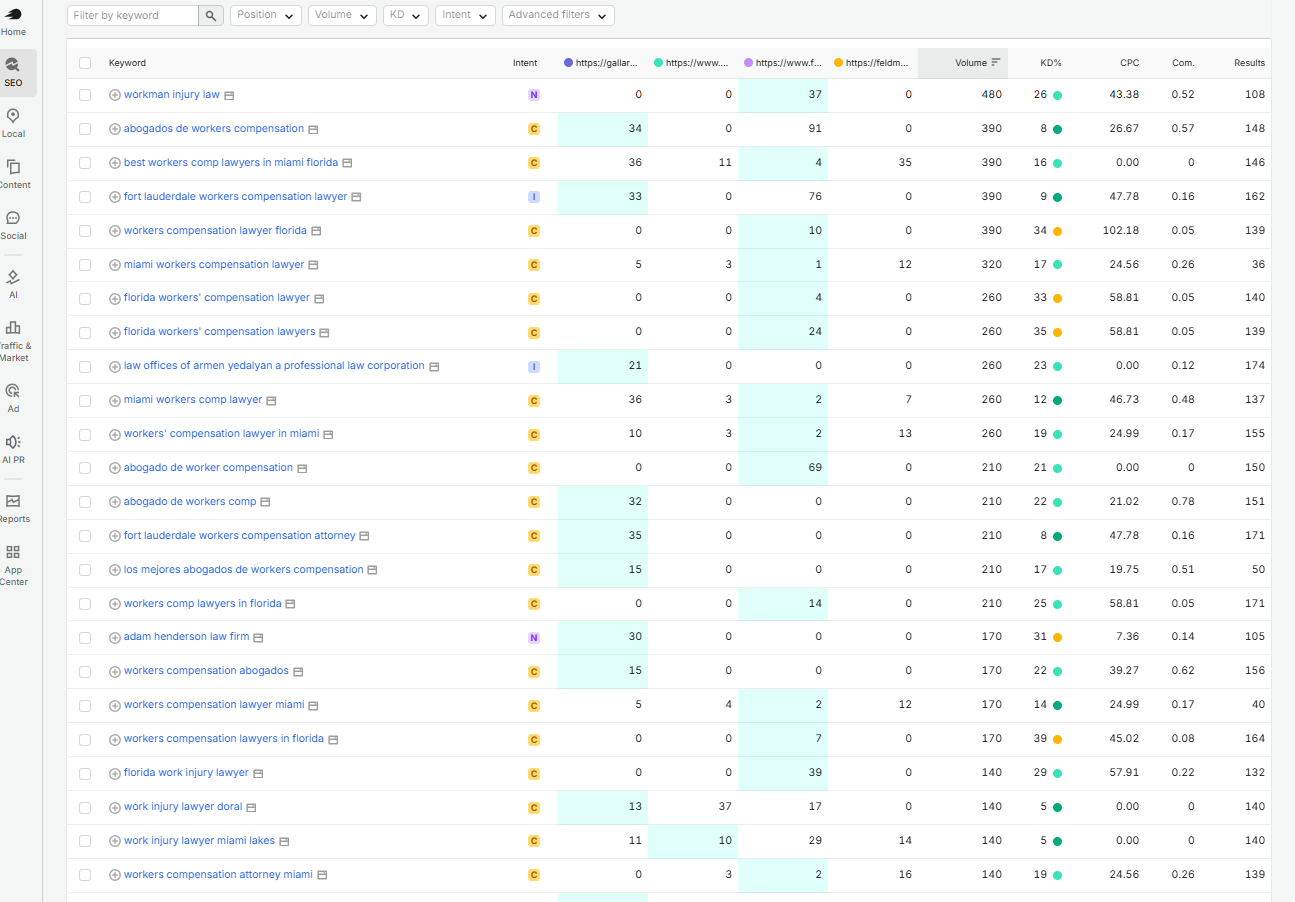Check the box for workers compensation lawyers in florida
Viewport: 1295px width, 902px height.
[x=85, y=739]
